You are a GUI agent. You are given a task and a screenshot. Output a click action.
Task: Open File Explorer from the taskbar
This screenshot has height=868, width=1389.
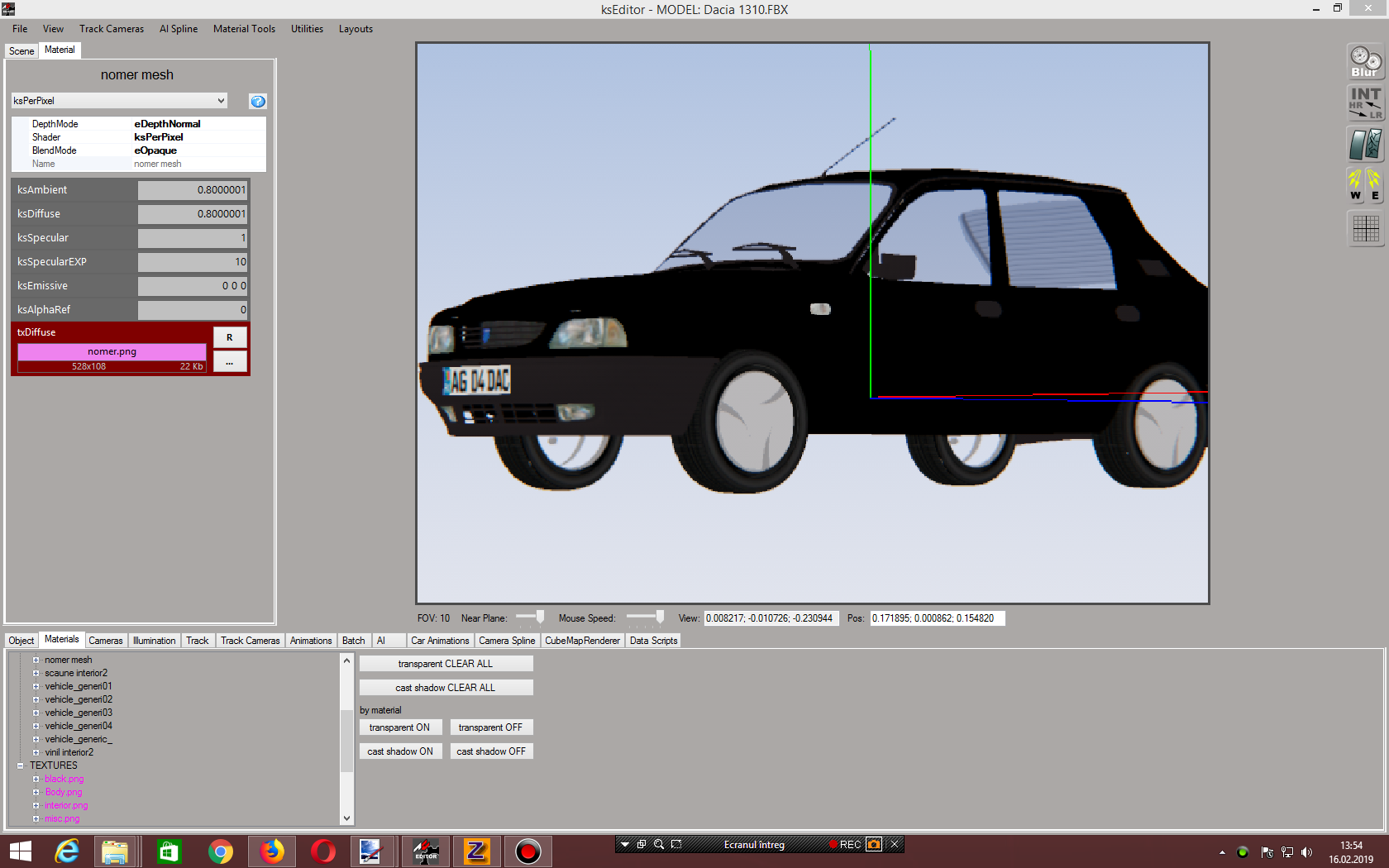tap(115, 851)
